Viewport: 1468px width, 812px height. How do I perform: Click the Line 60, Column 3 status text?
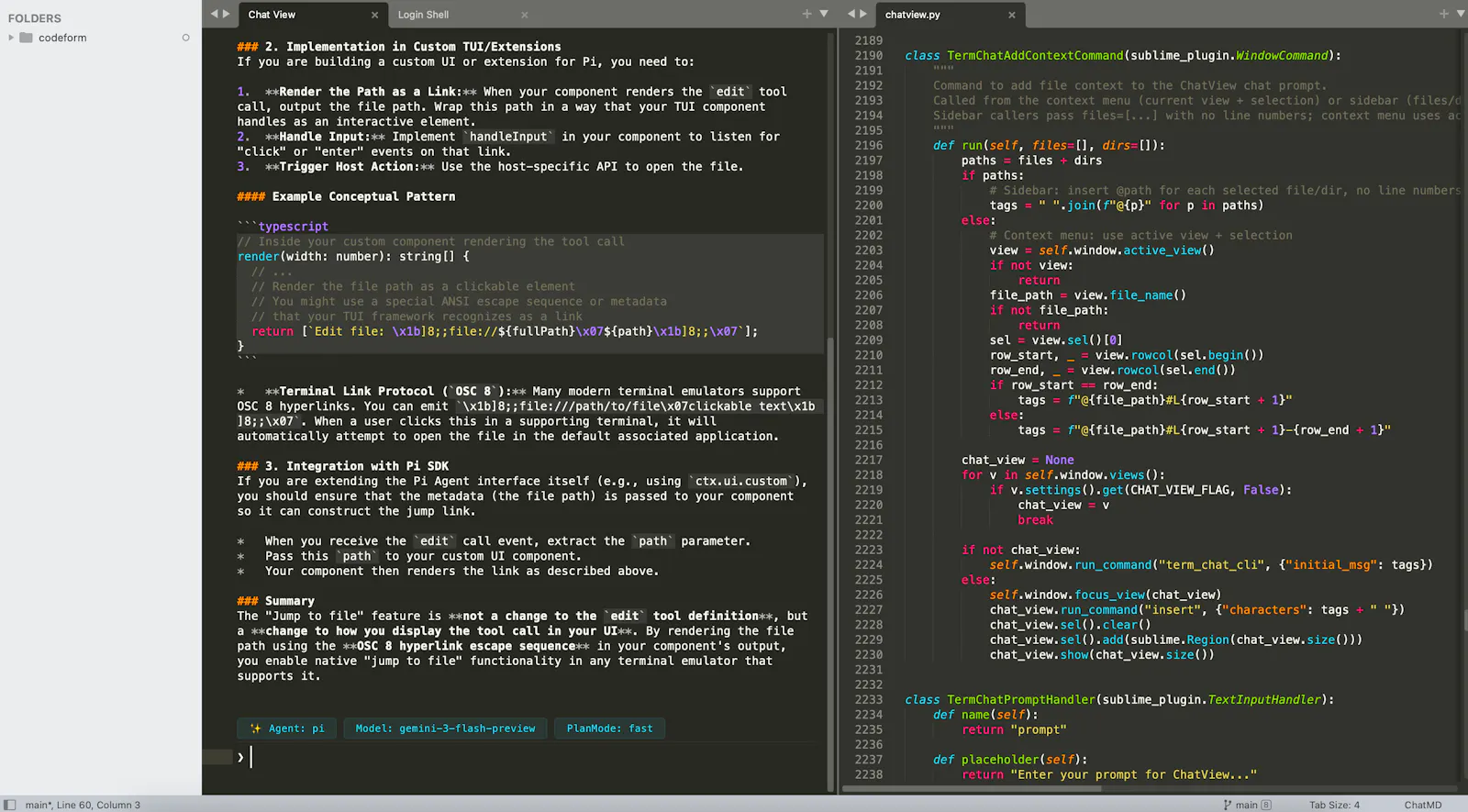coord(98,805)
